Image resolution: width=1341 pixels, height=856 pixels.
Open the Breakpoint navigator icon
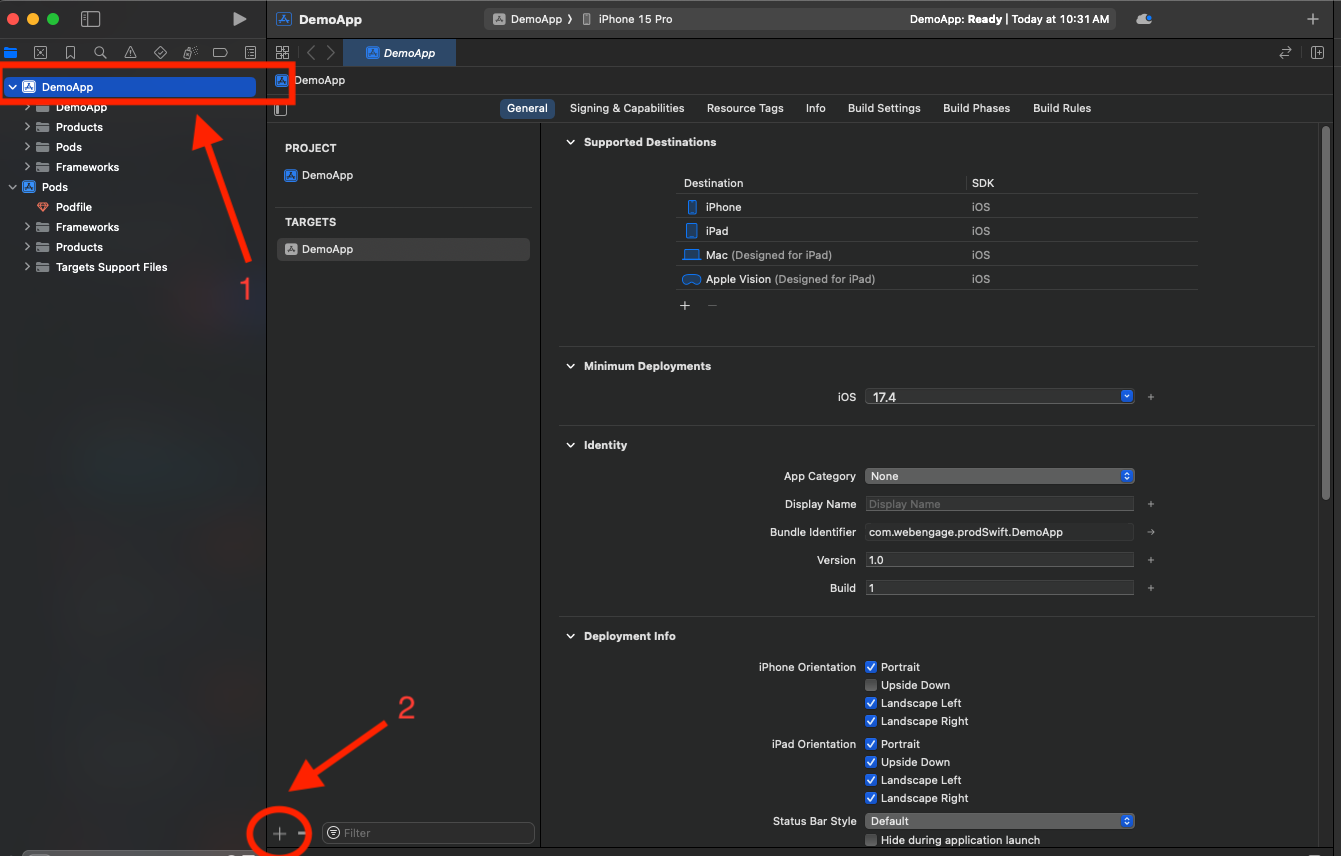pos(220,53)
